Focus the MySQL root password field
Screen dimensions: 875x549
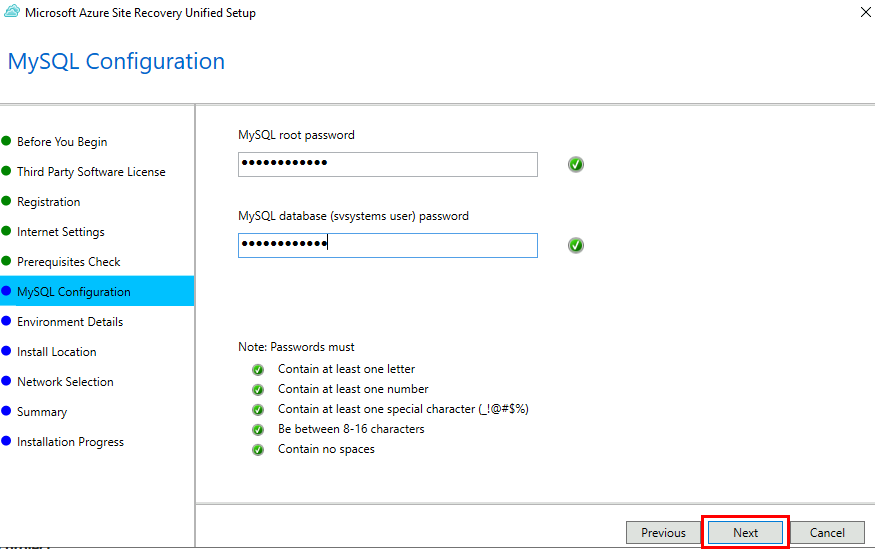point(388,165)
